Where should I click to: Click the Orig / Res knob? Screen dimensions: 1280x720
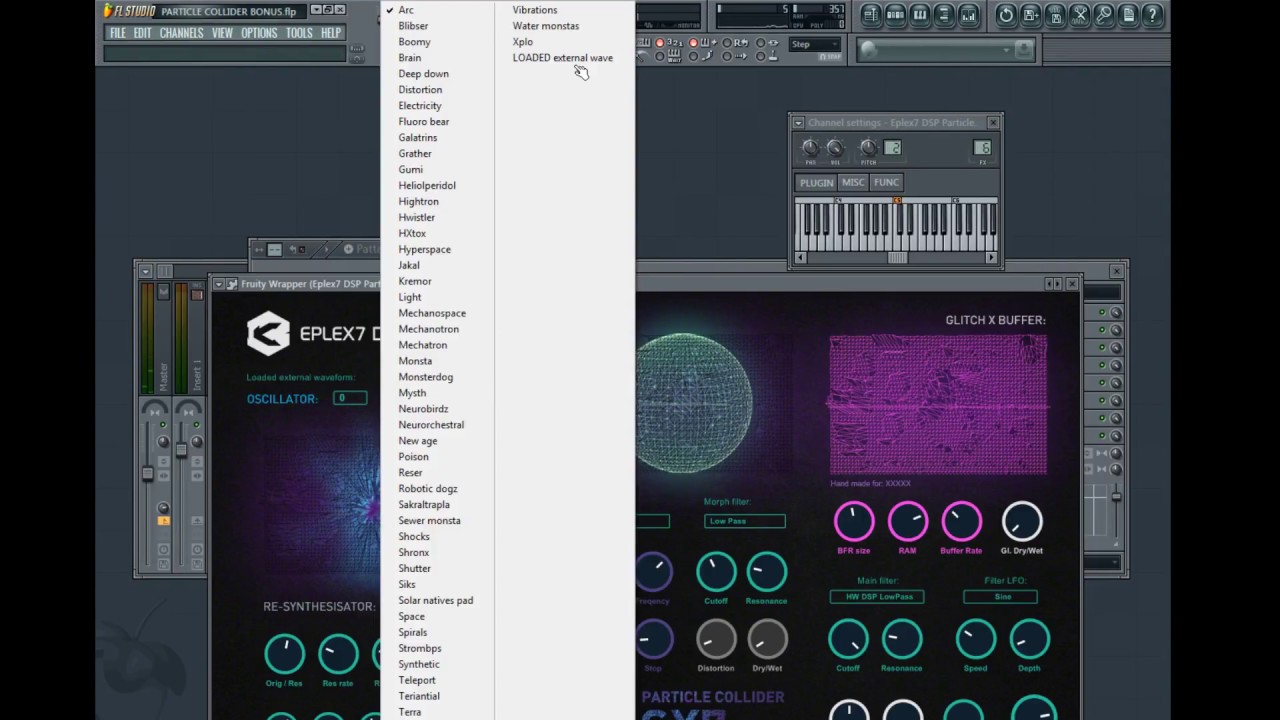(x=284, y=654)
